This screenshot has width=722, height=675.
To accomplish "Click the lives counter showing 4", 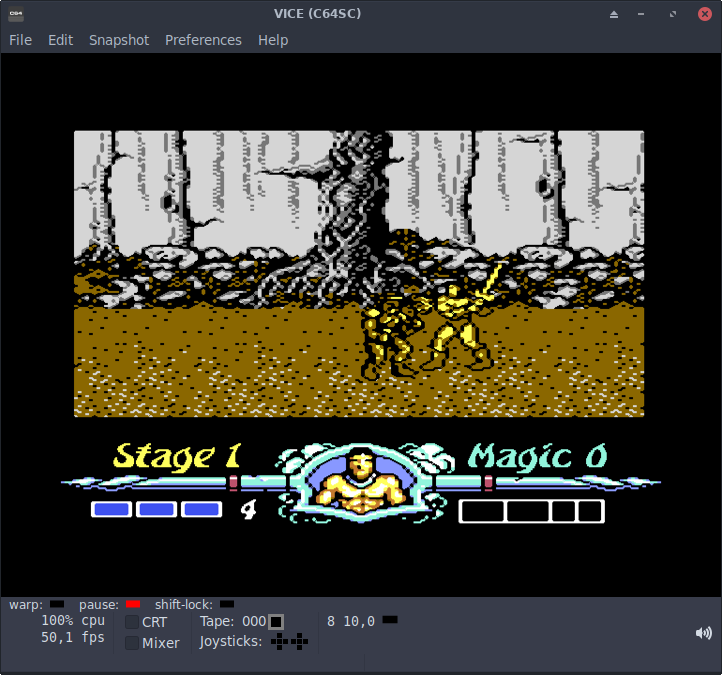I will (x=249, y=510).
